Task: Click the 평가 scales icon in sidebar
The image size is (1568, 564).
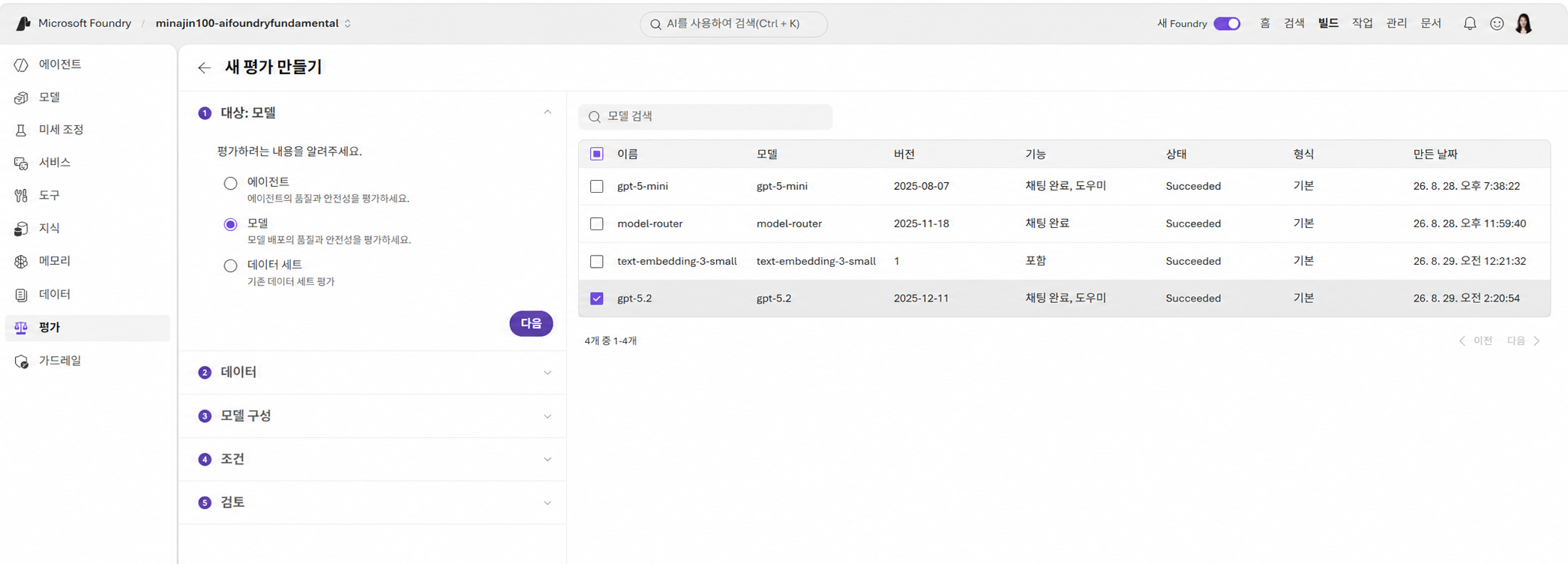Action: [21, 328]
